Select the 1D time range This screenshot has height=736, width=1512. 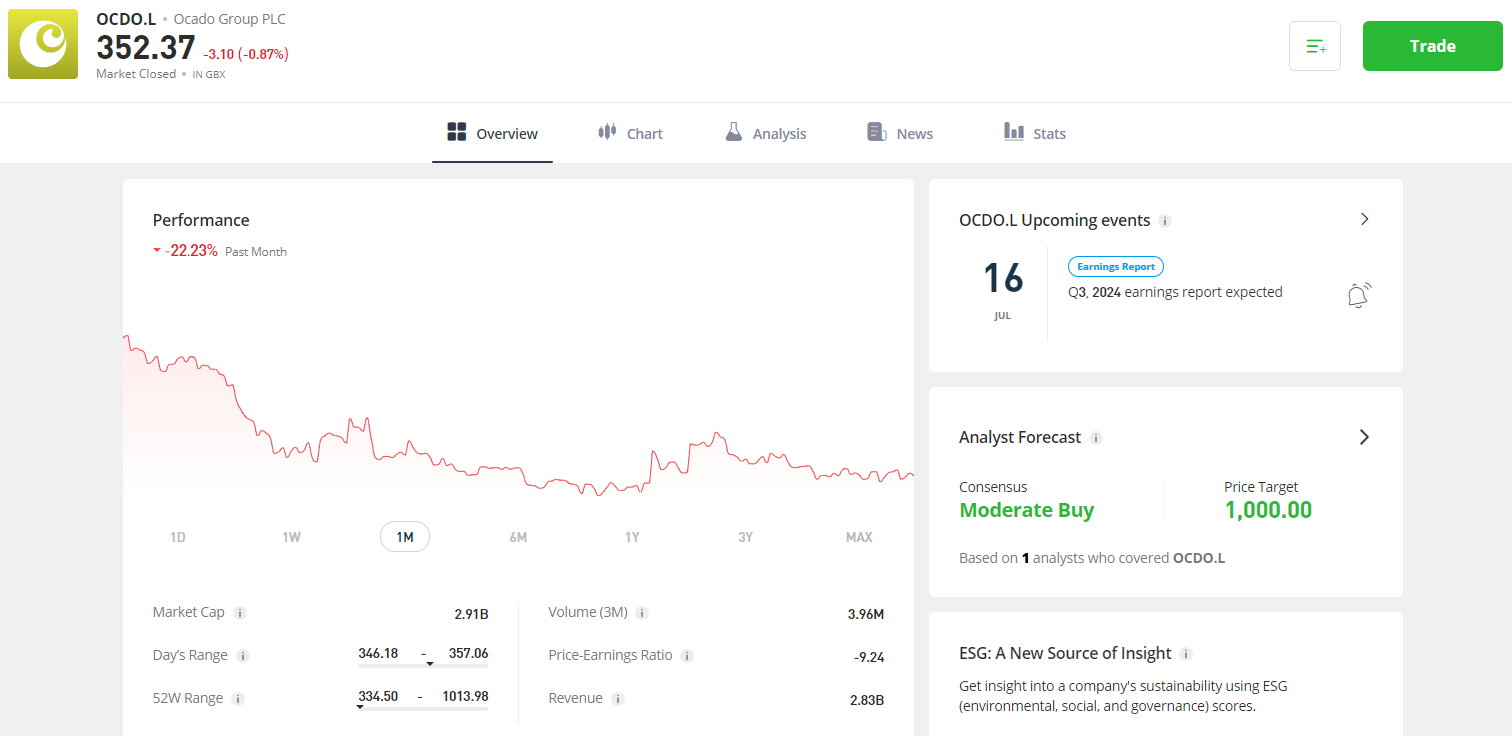coord(177,537)
